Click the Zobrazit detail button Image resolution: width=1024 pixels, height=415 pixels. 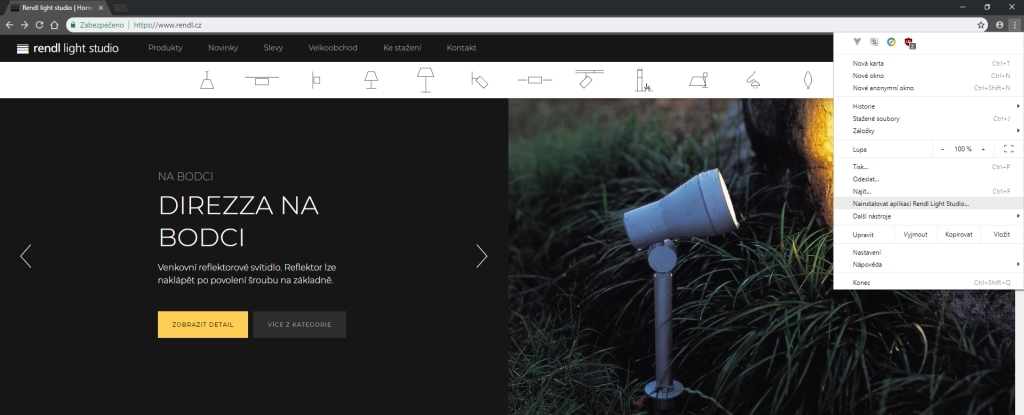point(202,324)
